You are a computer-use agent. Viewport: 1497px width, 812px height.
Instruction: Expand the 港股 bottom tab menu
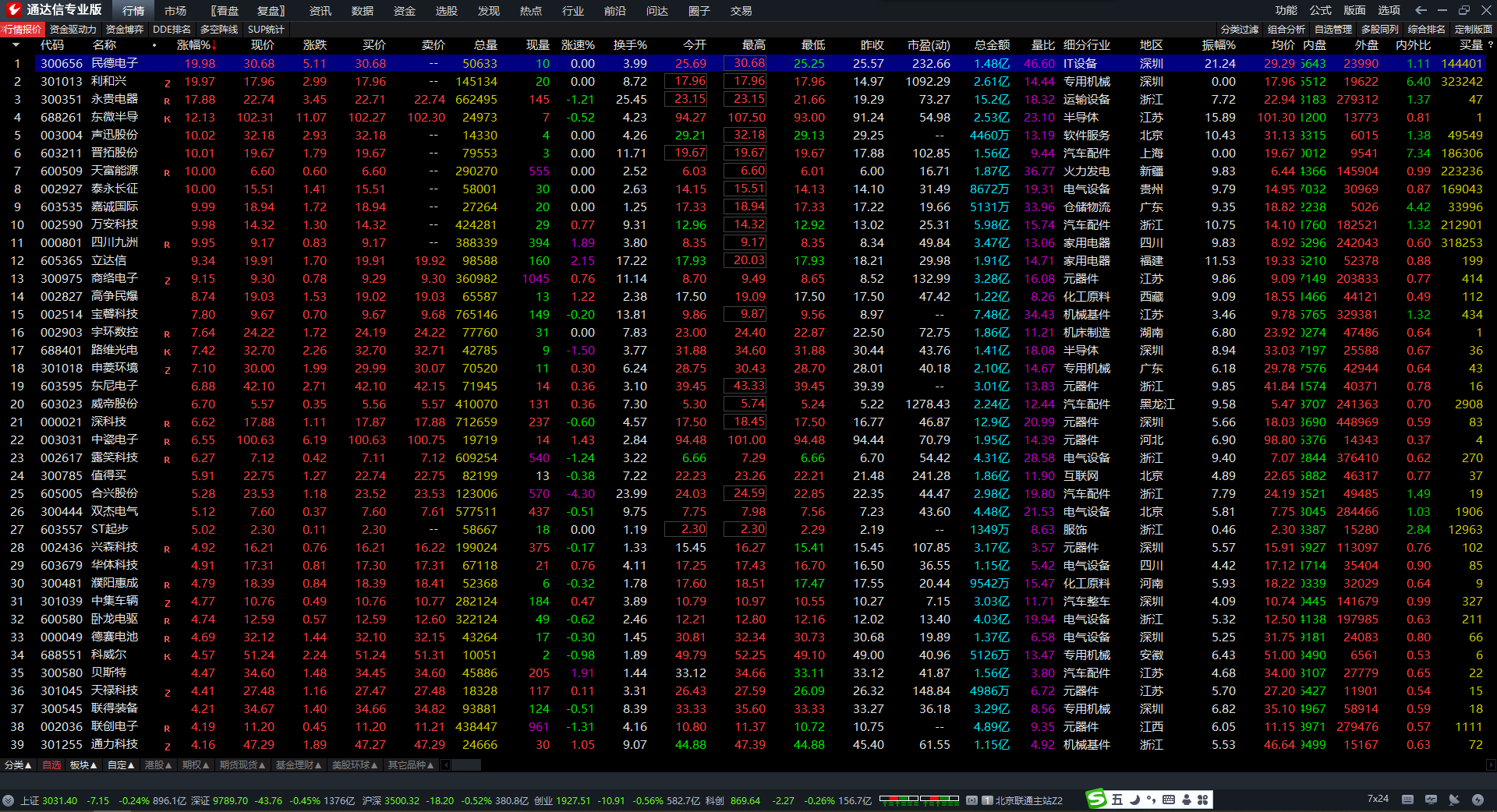(x=159, y=765)
